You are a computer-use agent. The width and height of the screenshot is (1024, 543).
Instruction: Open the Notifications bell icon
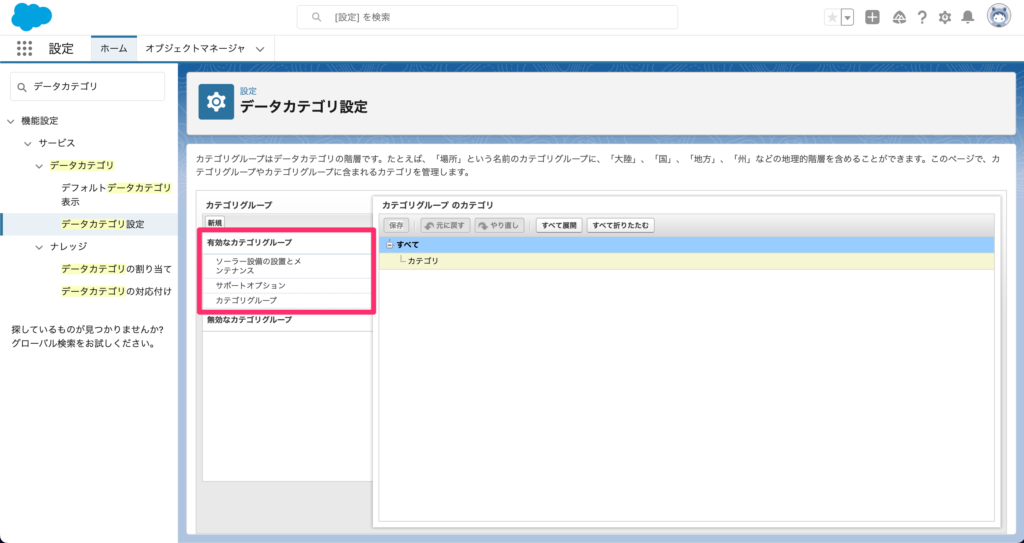pyautogui.click(x=968, y=18)
